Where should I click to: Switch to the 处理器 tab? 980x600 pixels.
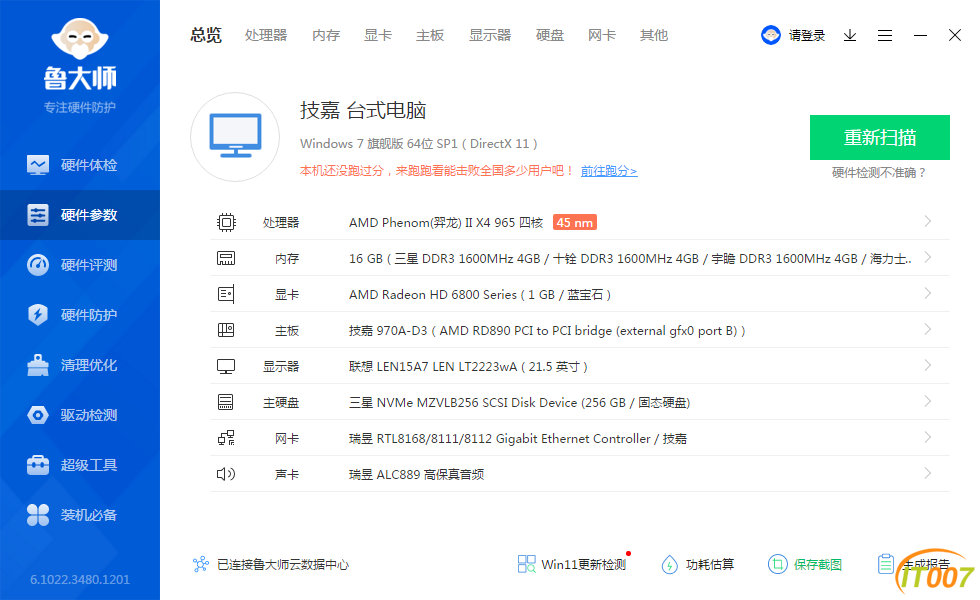(266, 35)
